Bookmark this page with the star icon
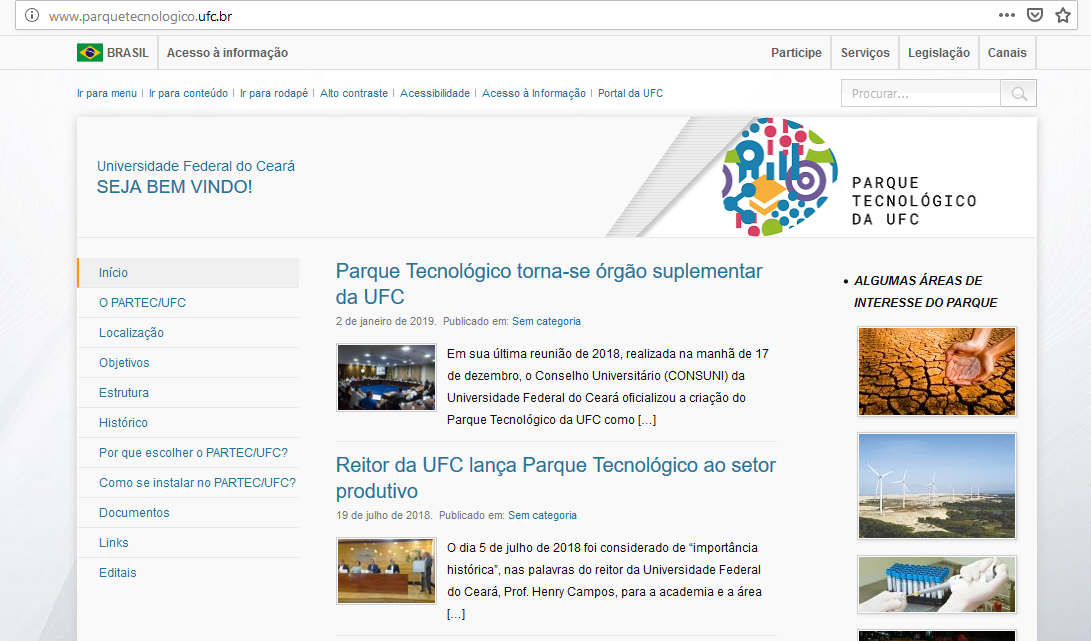The width and height of the screenshot is (1091, 641). pos(1062,16)
